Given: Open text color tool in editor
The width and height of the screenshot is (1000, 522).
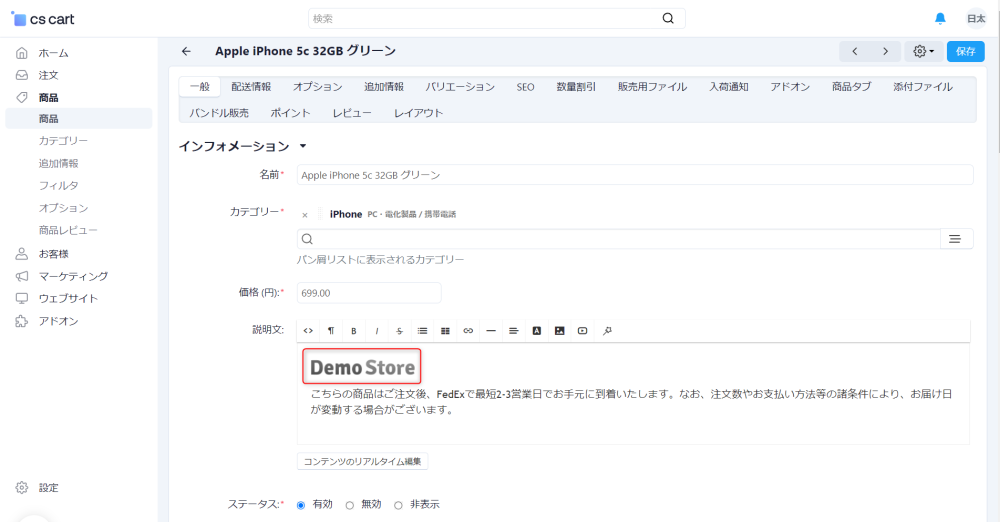Looking at the screenshot, I should (x=537, y=331).
